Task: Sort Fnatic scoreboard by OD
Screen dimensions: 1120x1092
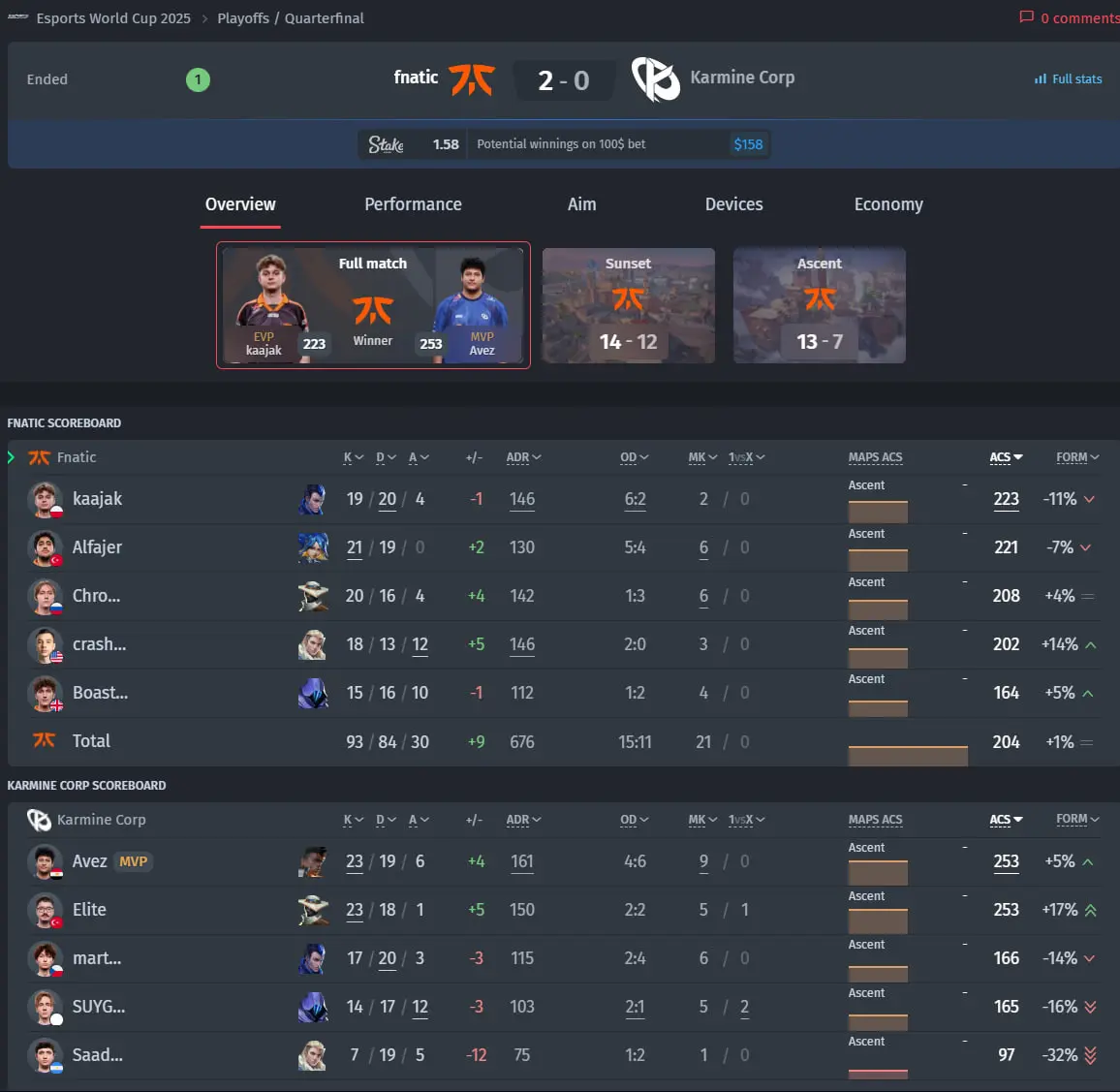Action: [634, 457]
